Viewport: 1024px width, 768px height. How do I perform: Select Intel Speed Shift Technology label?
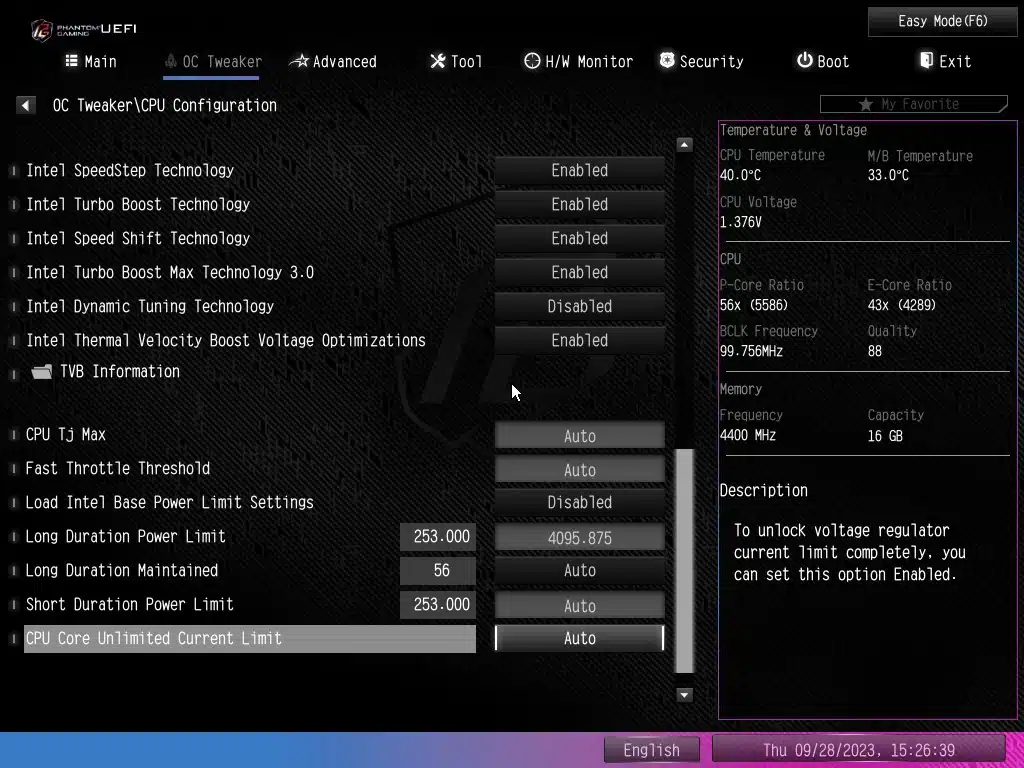138,238
